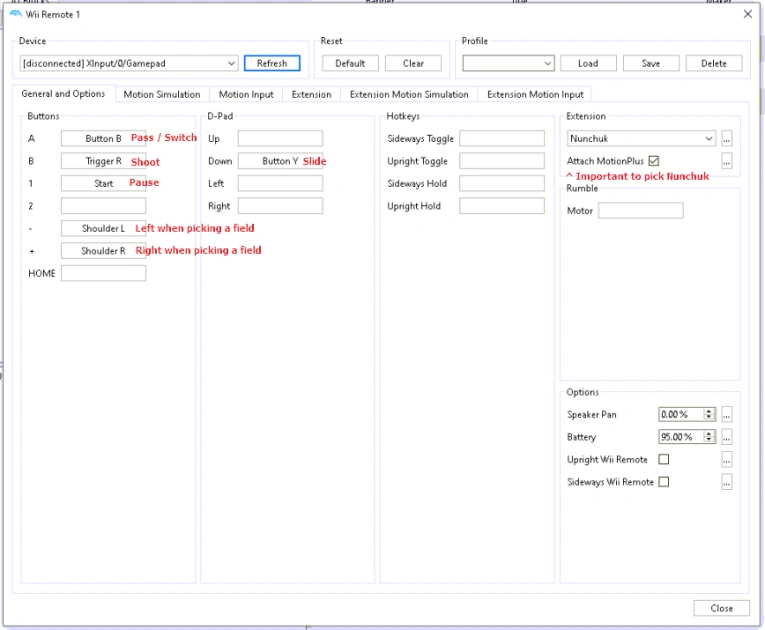Open the Device dropdown list
Screen dimensions: 765x630
click(129, 63)
